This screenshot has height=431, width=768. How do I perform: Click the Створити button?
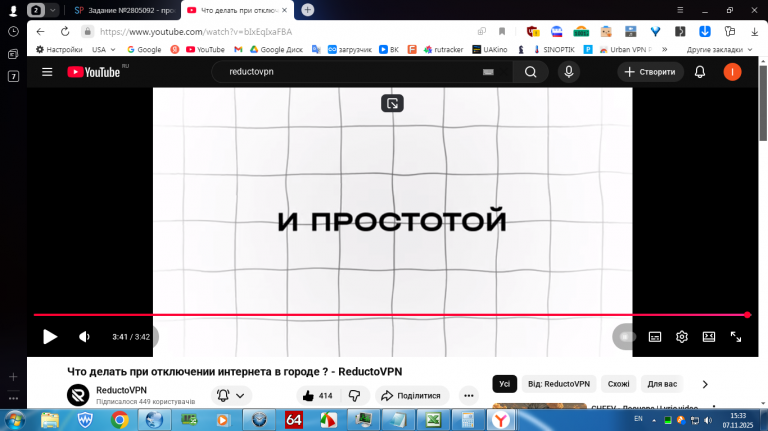650,72
